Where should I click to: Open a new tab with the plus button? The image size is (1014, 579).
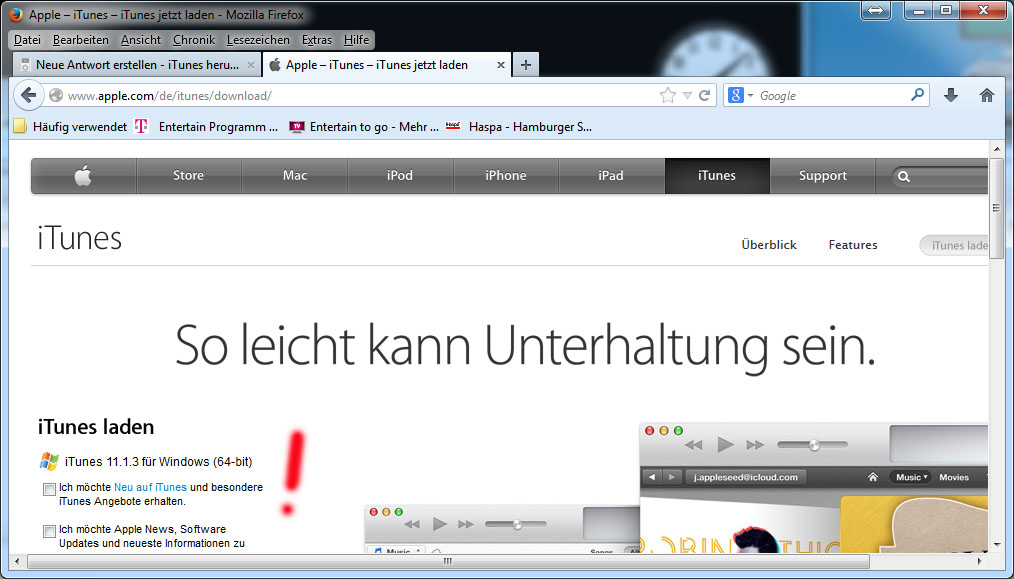526,65
